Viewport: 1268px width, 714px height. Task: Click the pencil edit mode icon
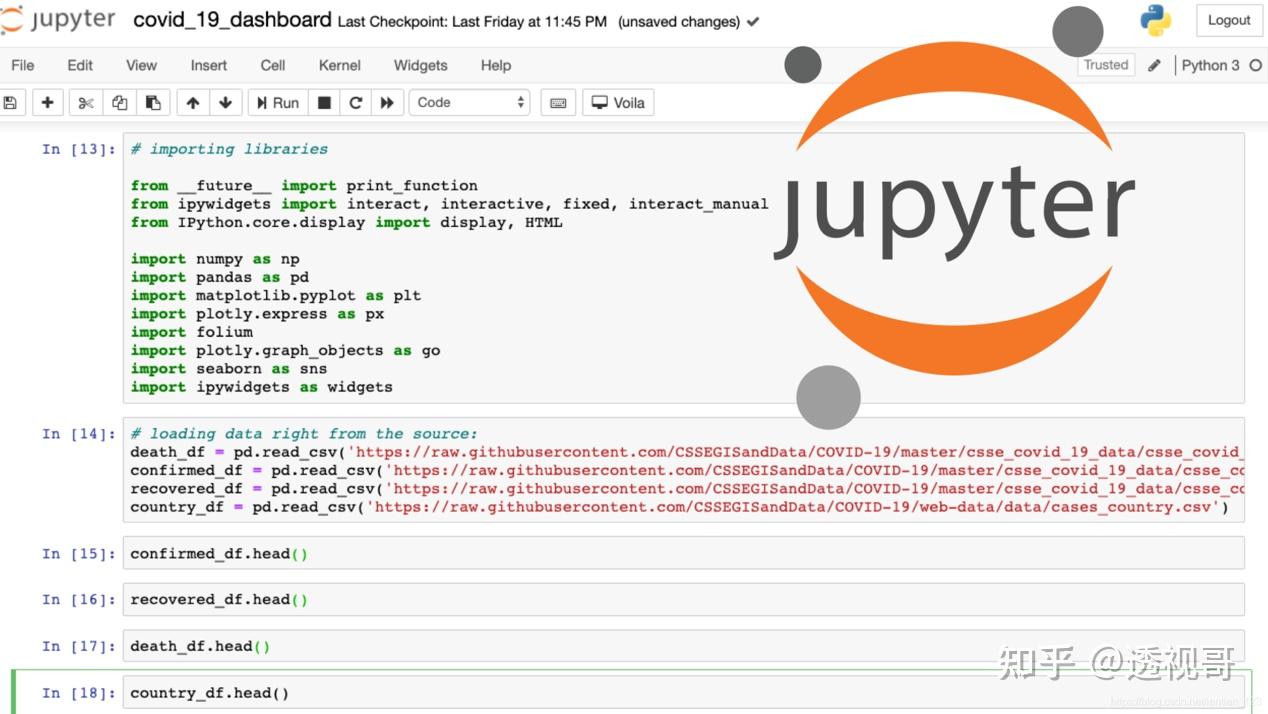[x=1154, y=65]
